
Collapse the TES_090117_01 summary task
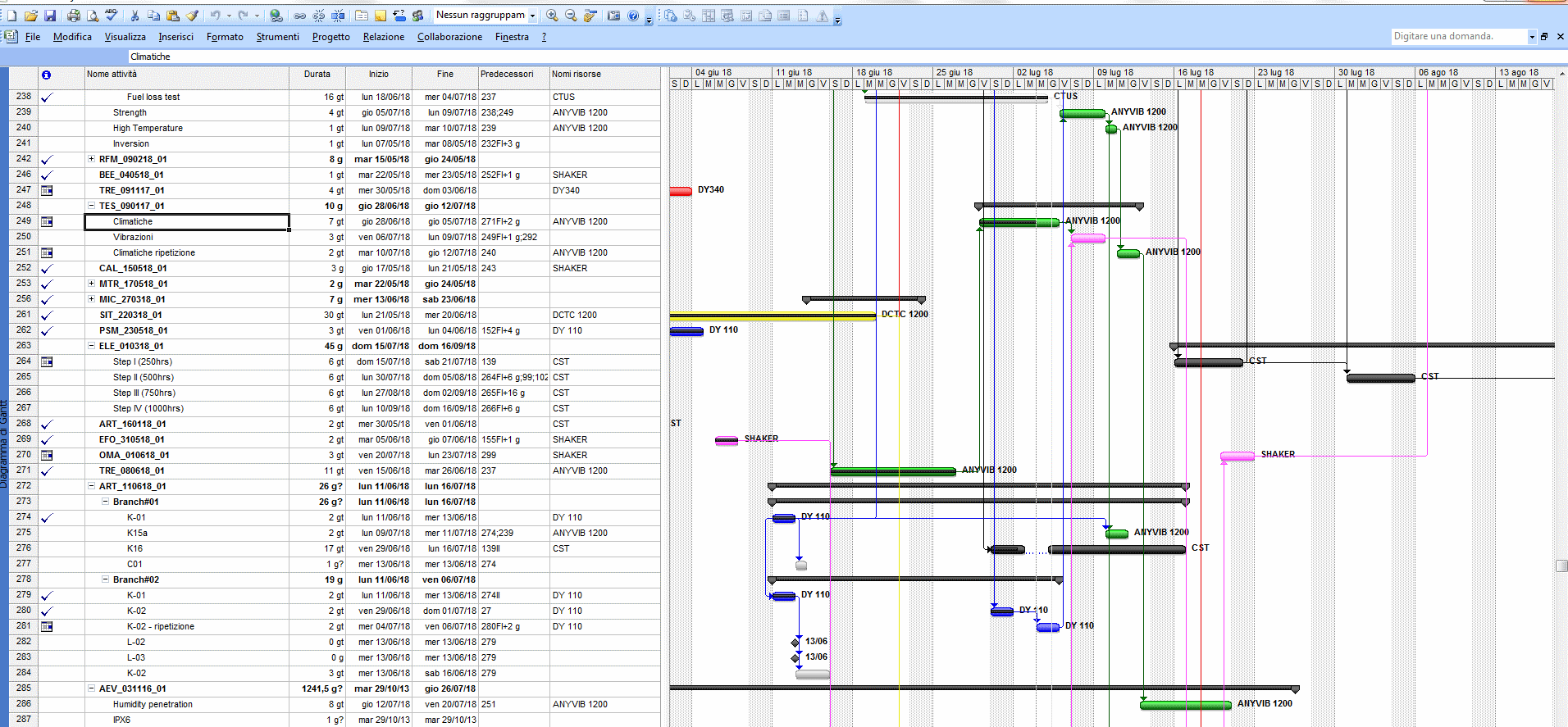(92, 206)
